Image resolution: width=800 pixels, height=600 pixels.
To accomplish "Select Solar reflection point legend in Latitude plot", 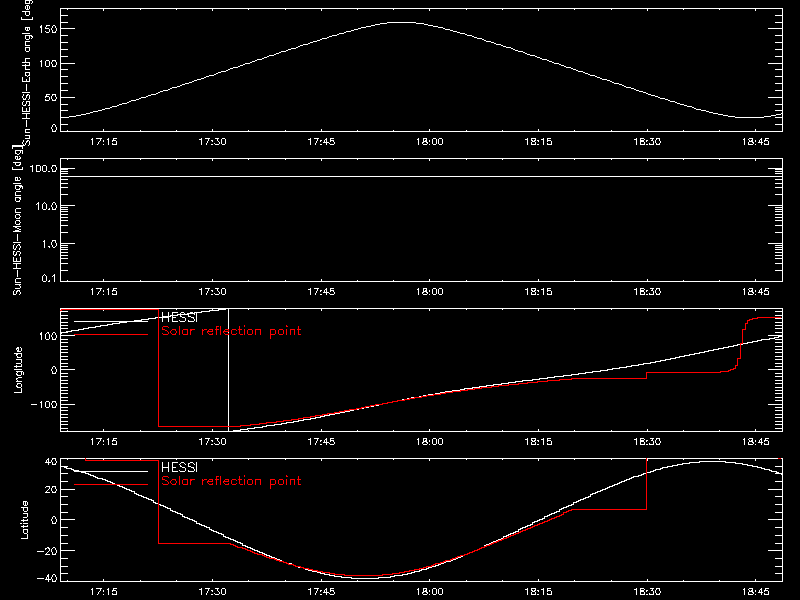I will 231,481.
